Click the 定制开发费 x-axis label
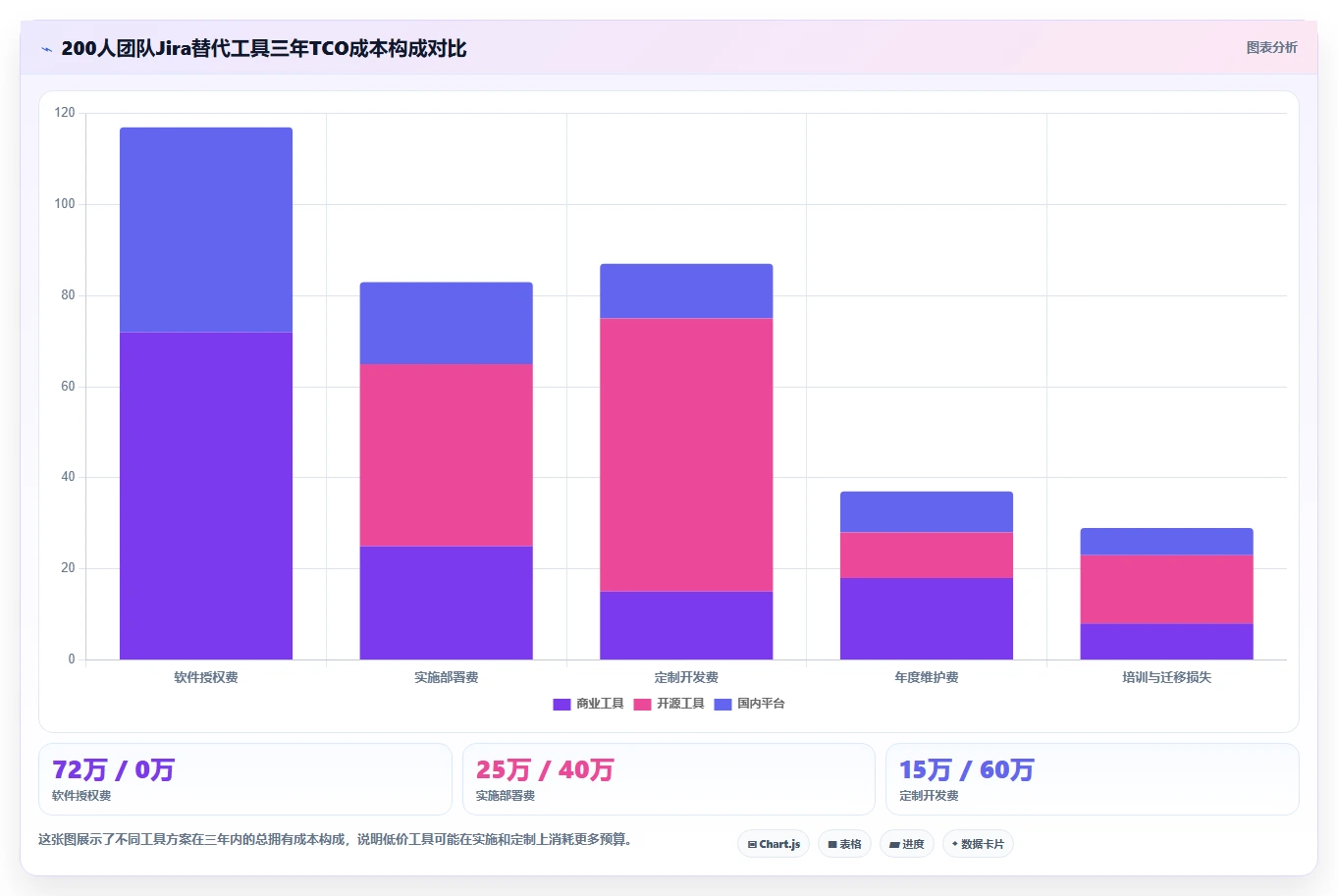The width and height of the screenshot is (1338, 896). [x=686, y=677]
